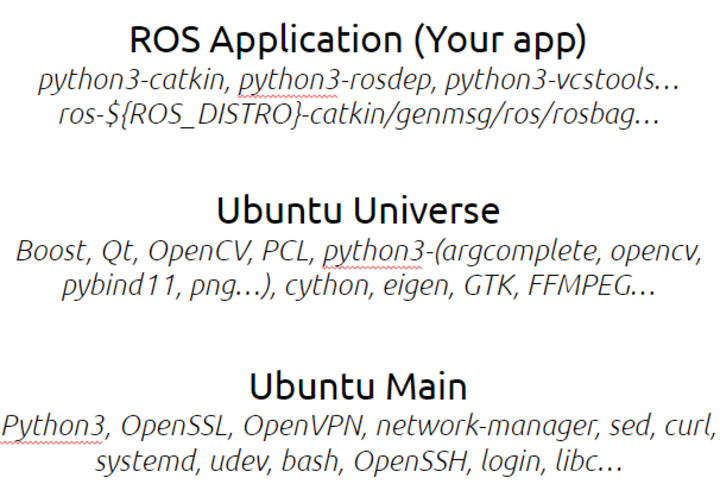
Task: Click the 'Ubuntu Universe' heading
Action: 358,210
